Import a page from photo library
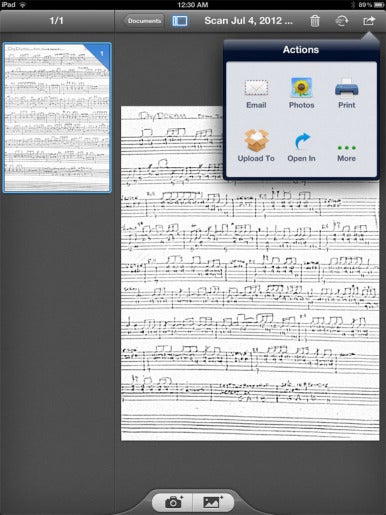386x515 pixels. 213,502
